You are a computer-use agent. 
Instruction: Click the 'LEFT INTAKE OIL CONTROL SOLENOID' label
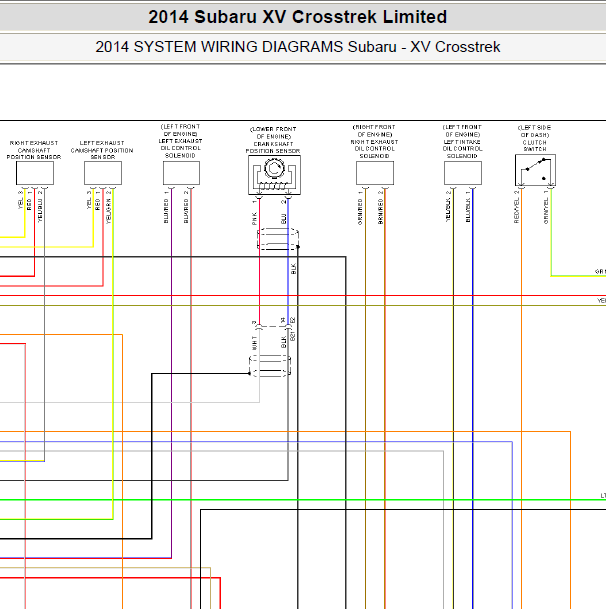tap(462, 149)
